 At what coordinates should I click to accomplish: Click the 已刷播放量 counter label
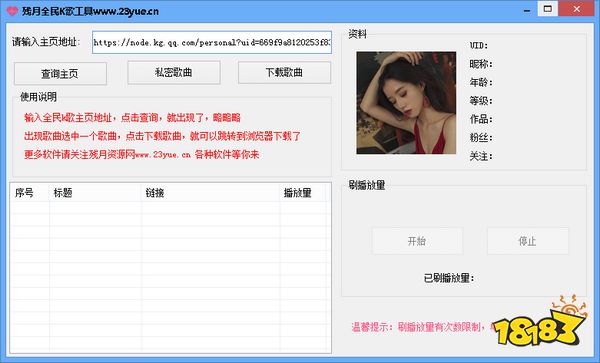449,278
